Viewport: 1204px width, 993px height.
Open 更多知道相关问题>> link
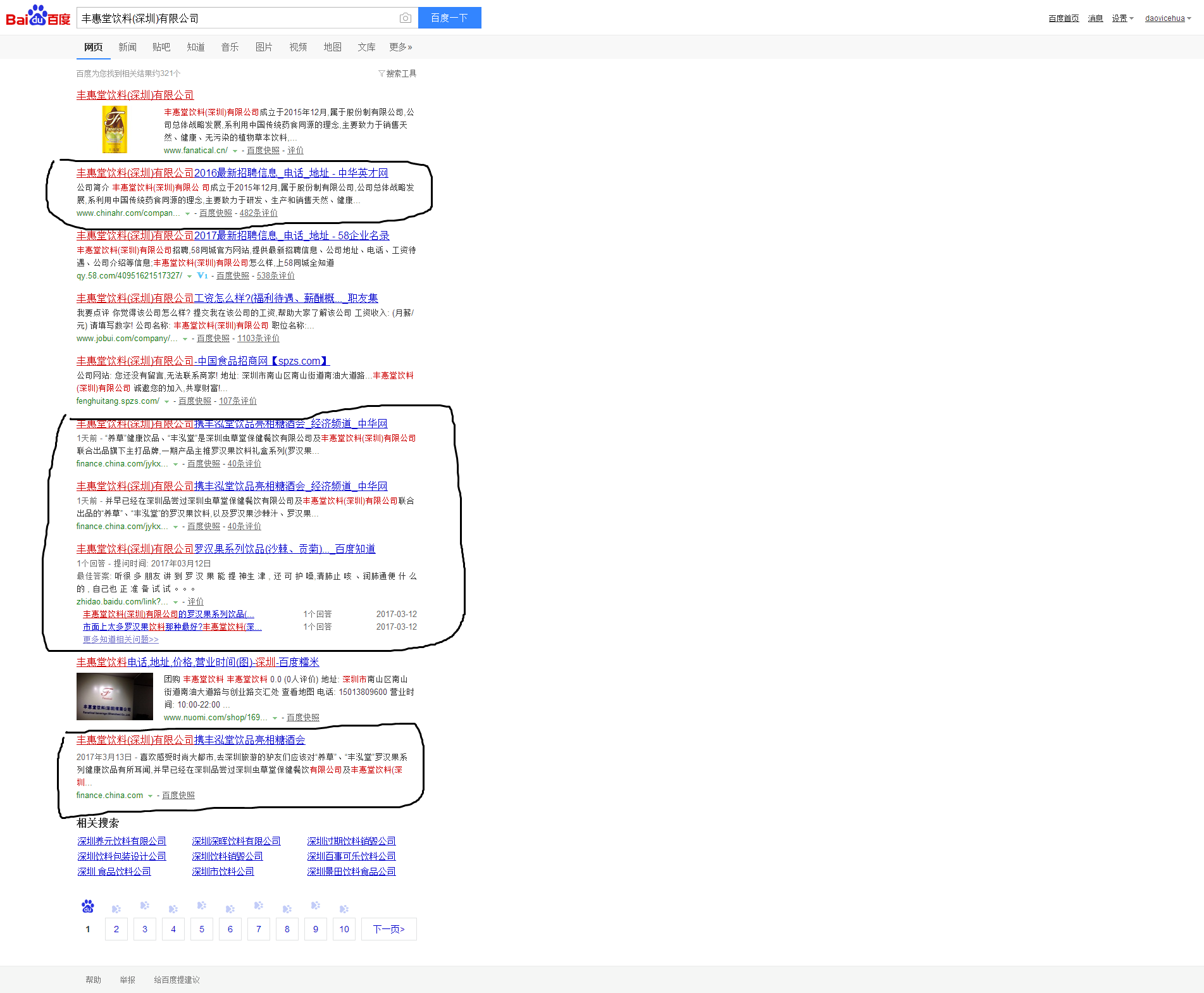121,639
